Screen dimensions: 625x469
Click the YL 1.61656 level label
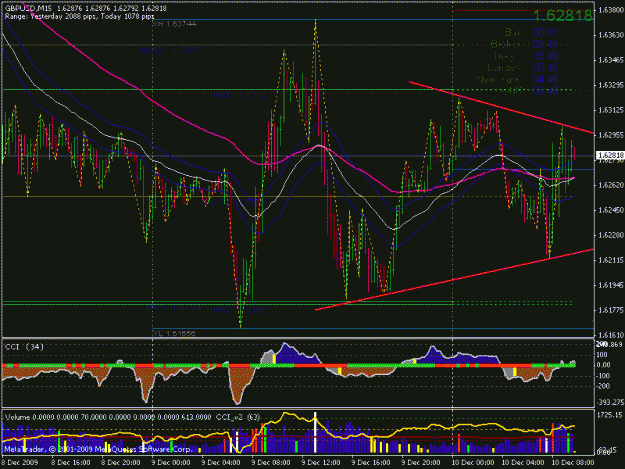174,333
